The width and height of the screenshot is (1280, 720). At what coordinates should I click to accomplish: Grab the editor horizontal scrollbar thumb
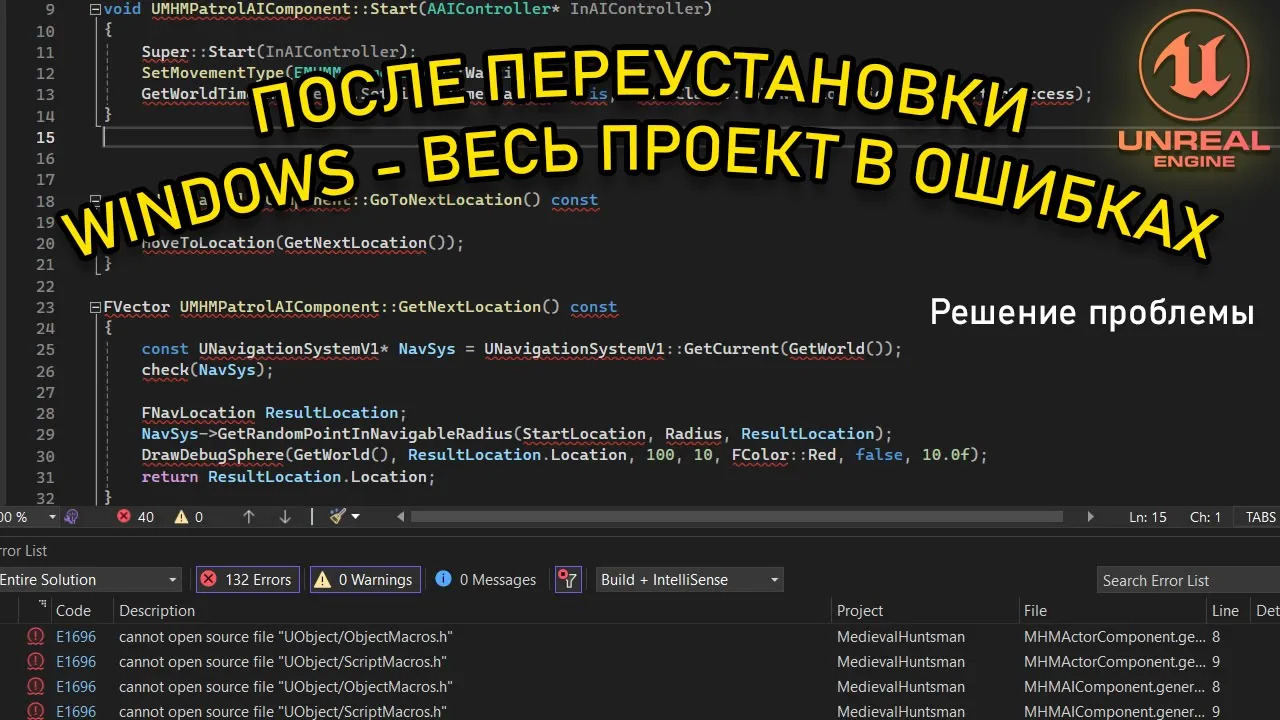click(737, 517)
